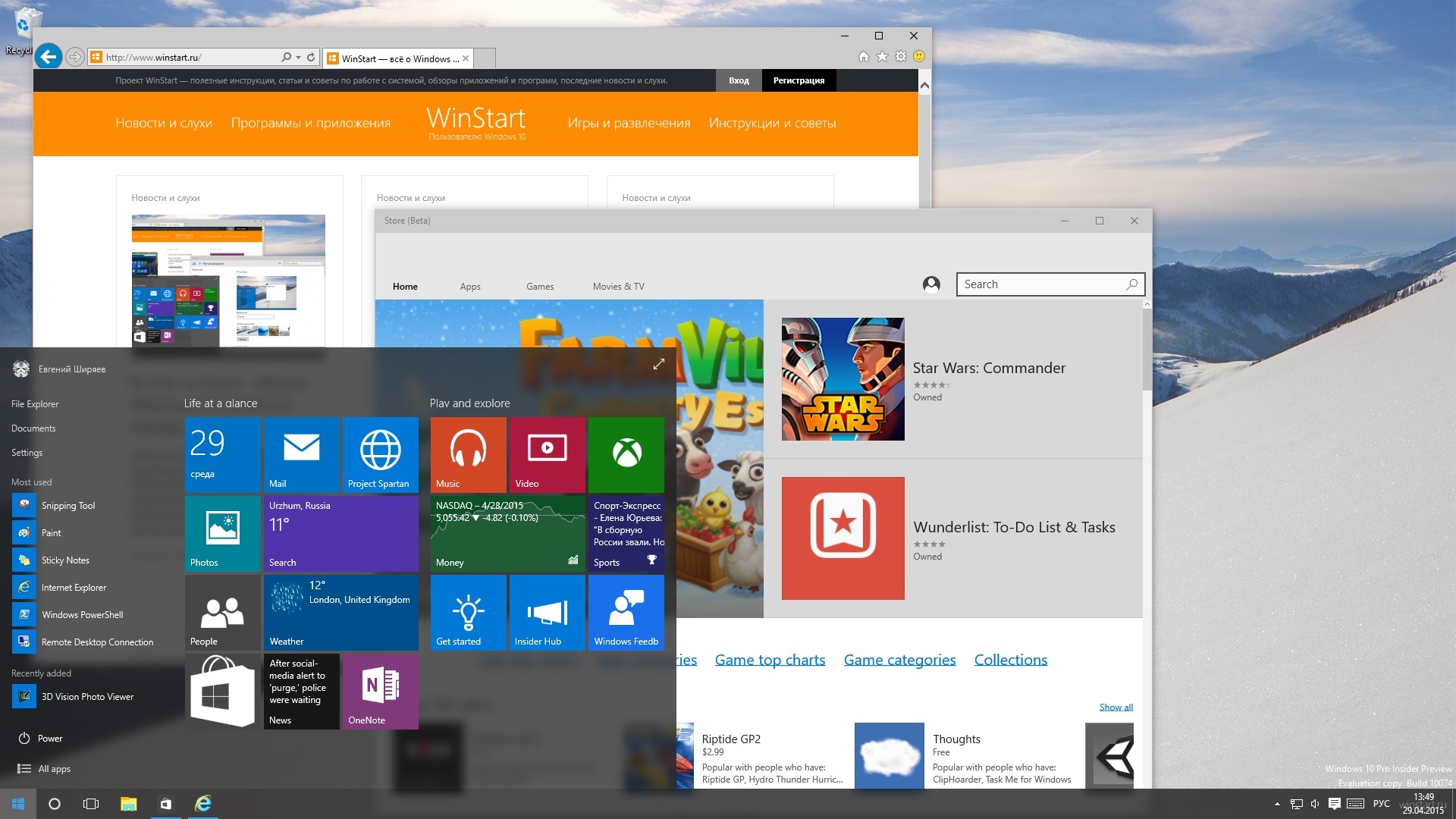Click the Internet Explorer back arrow
This screenshot has width=1456, height=819.
click(x=49, y=56)
